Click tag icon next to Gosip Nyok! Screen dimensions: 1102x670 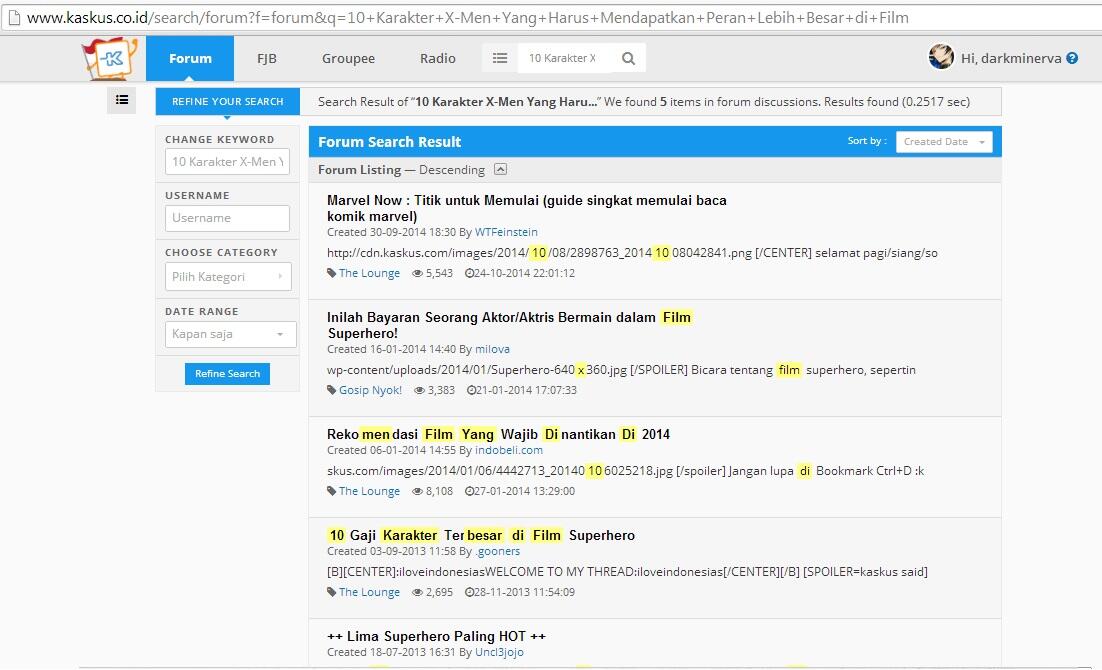[332, 390]
